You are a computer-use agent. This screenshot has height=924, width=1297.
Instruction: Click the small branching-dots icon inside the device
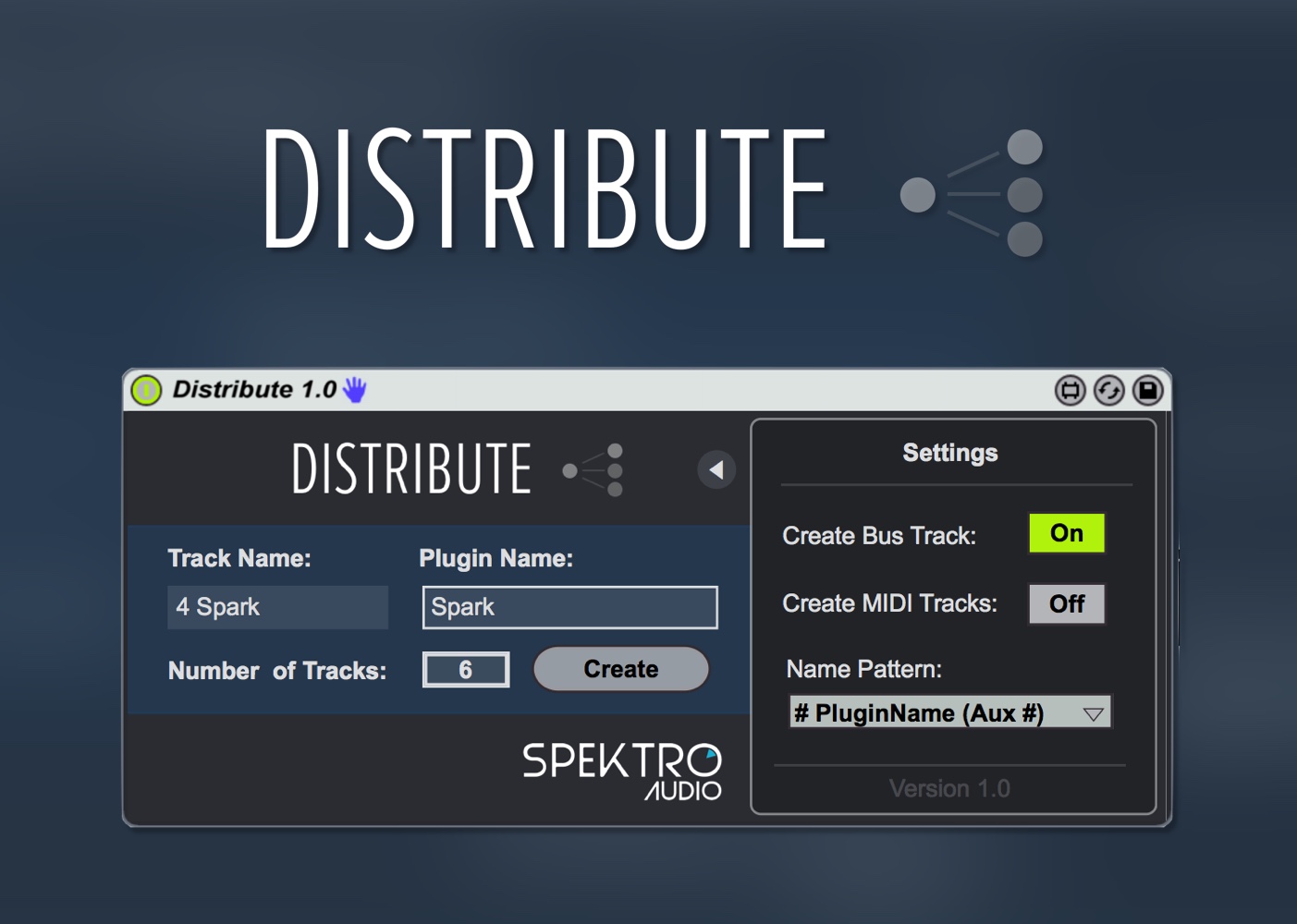593,470
